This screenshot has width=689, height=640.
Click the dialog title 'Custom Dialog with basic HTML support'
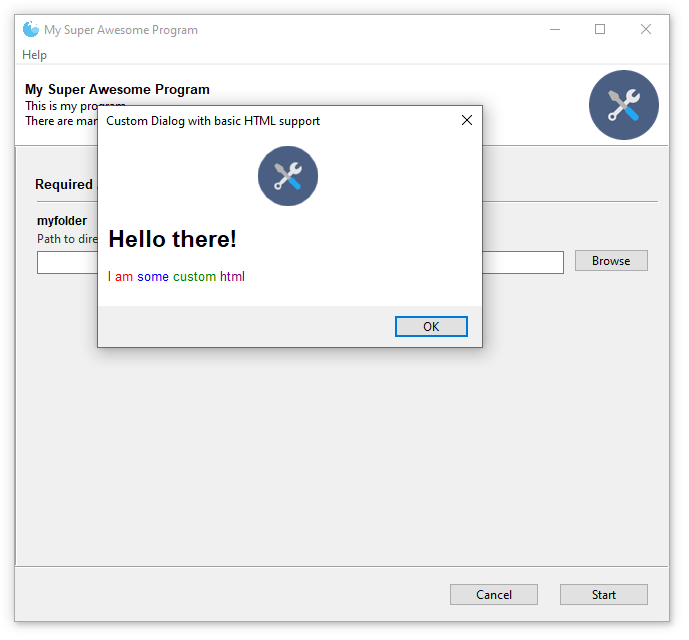tap(213, 121)
